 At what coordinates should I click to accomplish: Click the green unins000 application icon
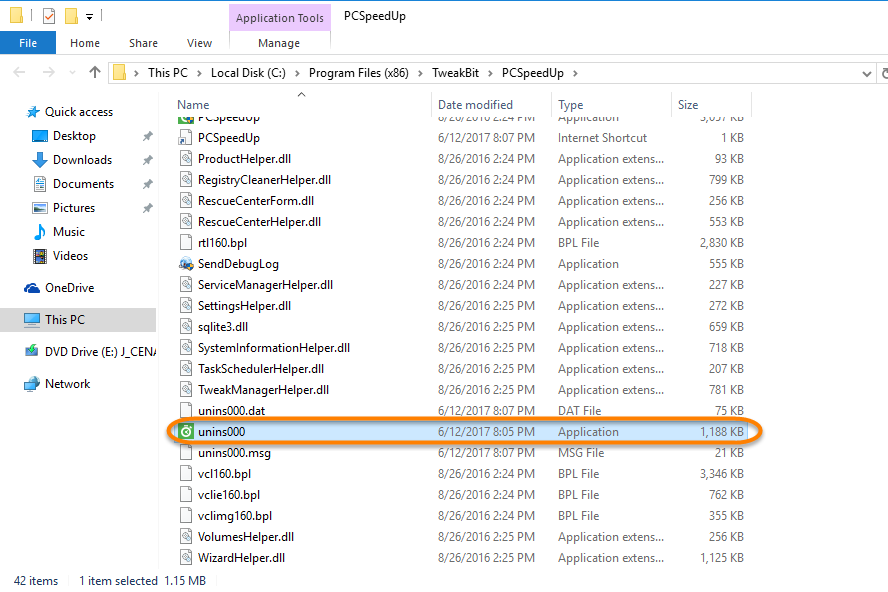186,432
